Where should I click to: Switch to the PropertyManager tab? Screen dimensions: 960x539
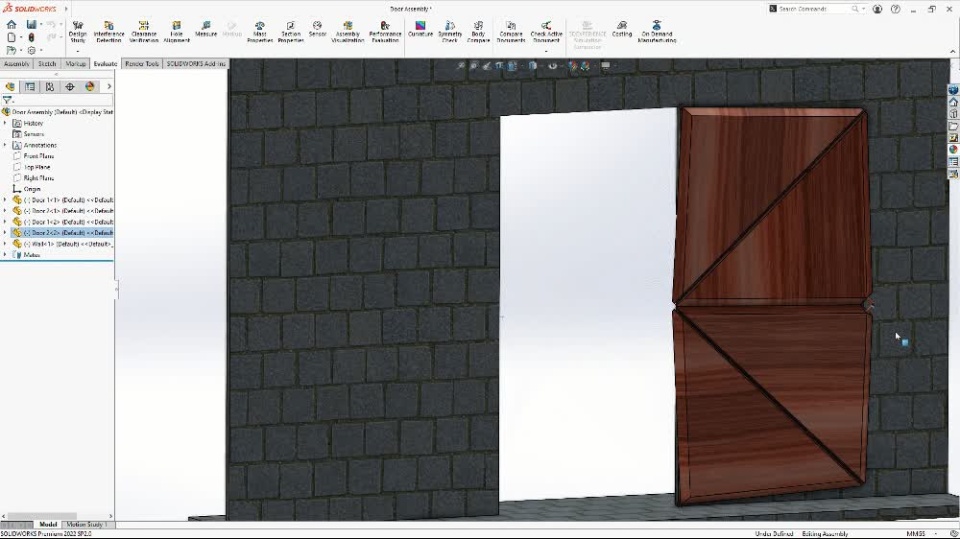tap(30, 87)
